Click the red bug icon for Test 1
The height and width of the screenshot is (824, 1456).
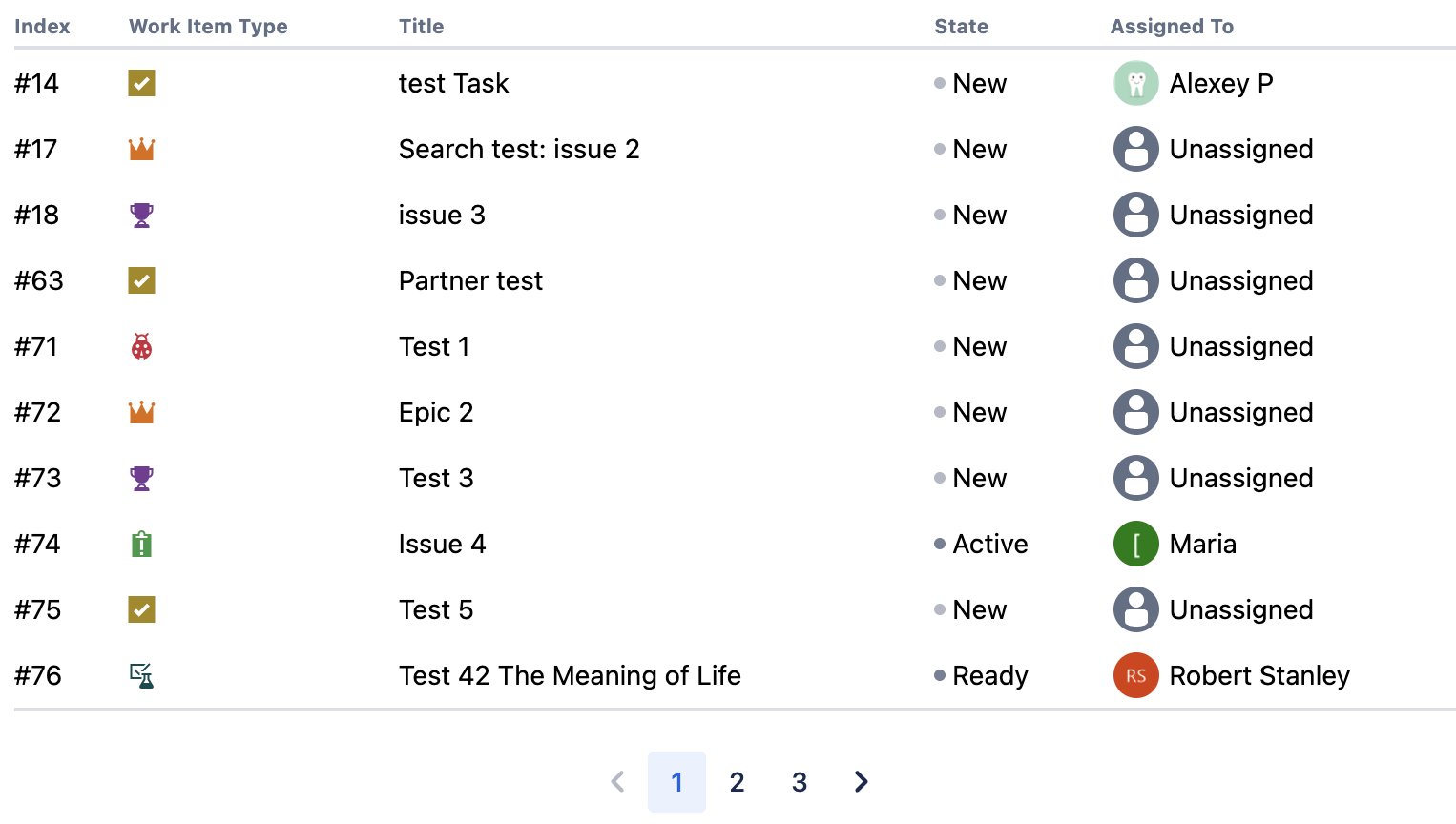[141, 347]
